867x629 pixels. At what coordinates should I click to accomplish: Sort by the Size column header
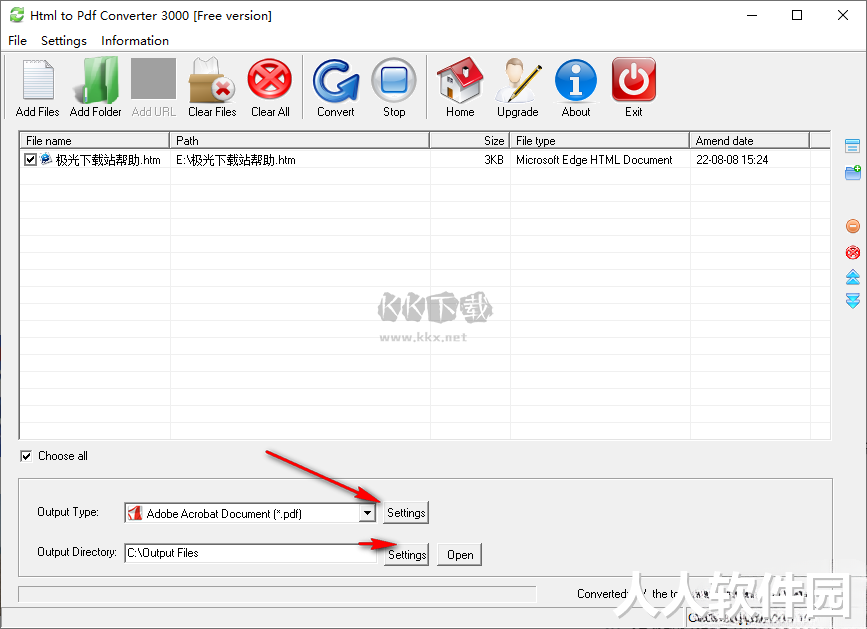[469, 140]
